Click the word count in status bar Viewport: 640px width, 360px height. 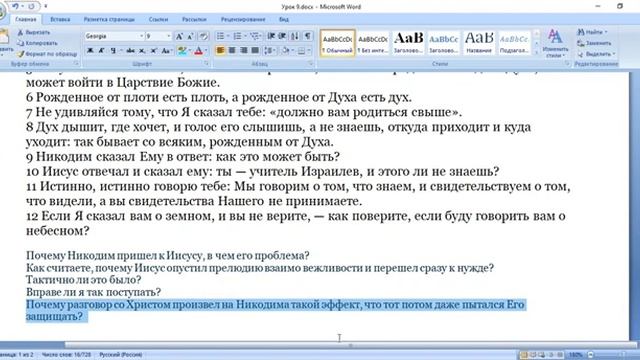pos(66,355)
